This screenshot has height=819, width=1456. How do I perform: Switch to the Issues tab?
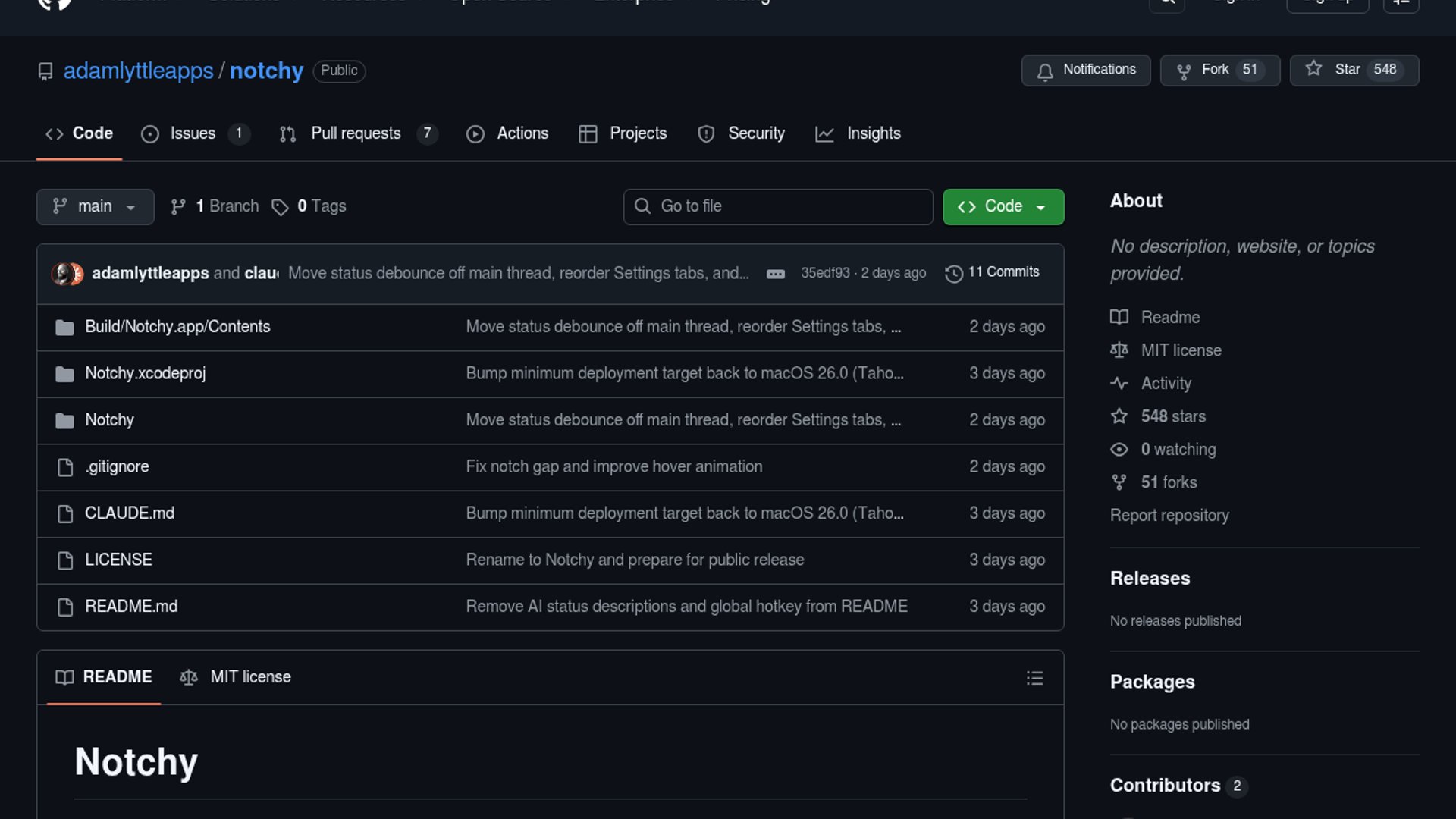(x=193, y=133)
